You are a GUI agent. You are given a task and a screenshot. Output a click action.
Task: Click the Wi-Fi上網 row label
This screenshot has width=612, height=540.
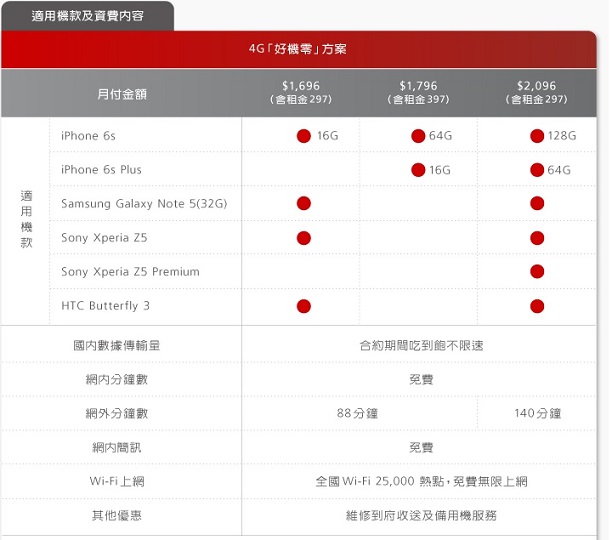click(x=117, y=481)
